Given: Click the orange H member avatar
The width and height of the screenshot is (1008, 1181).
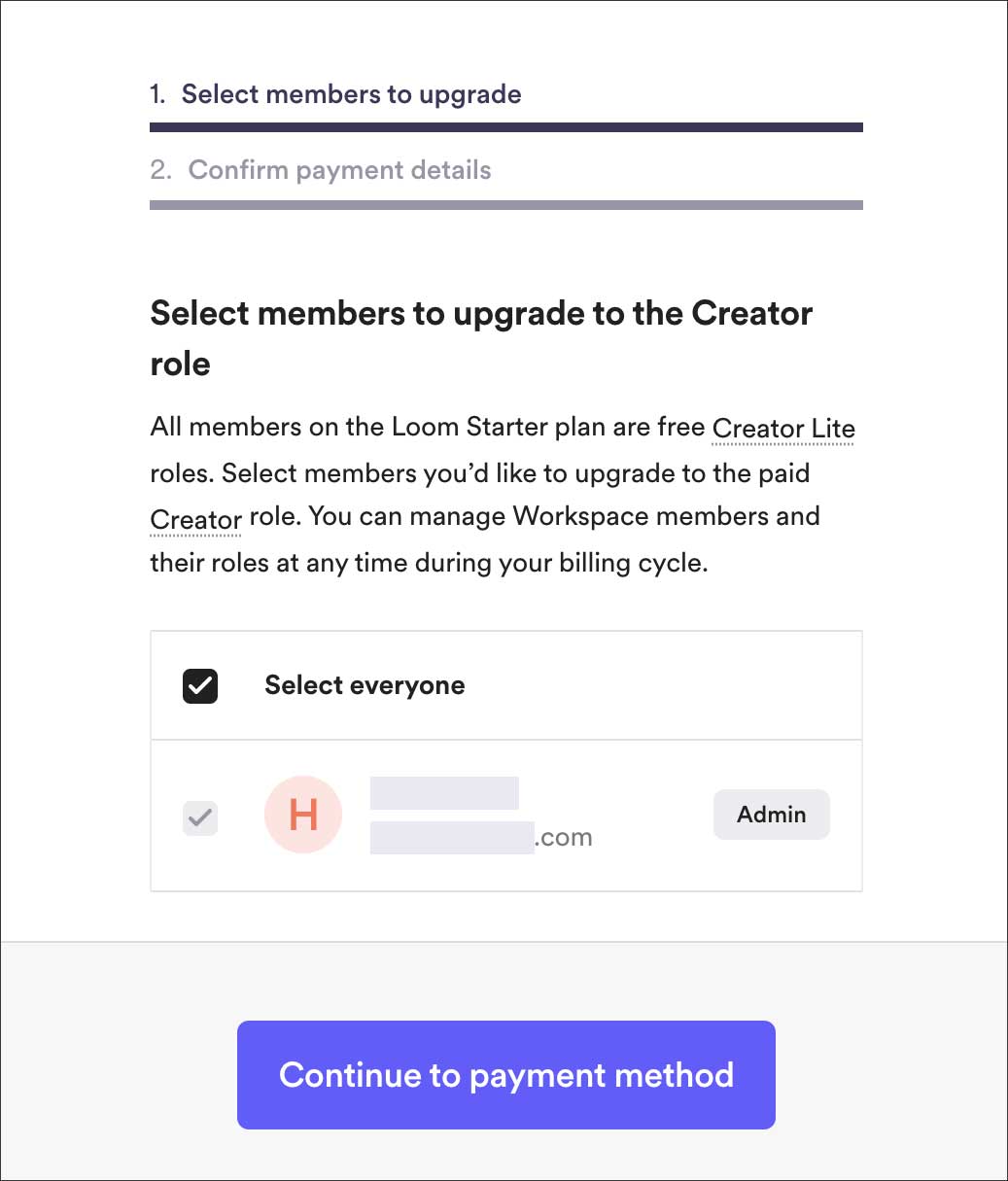Looking at the screenshot, I should [x=303, y=815].
